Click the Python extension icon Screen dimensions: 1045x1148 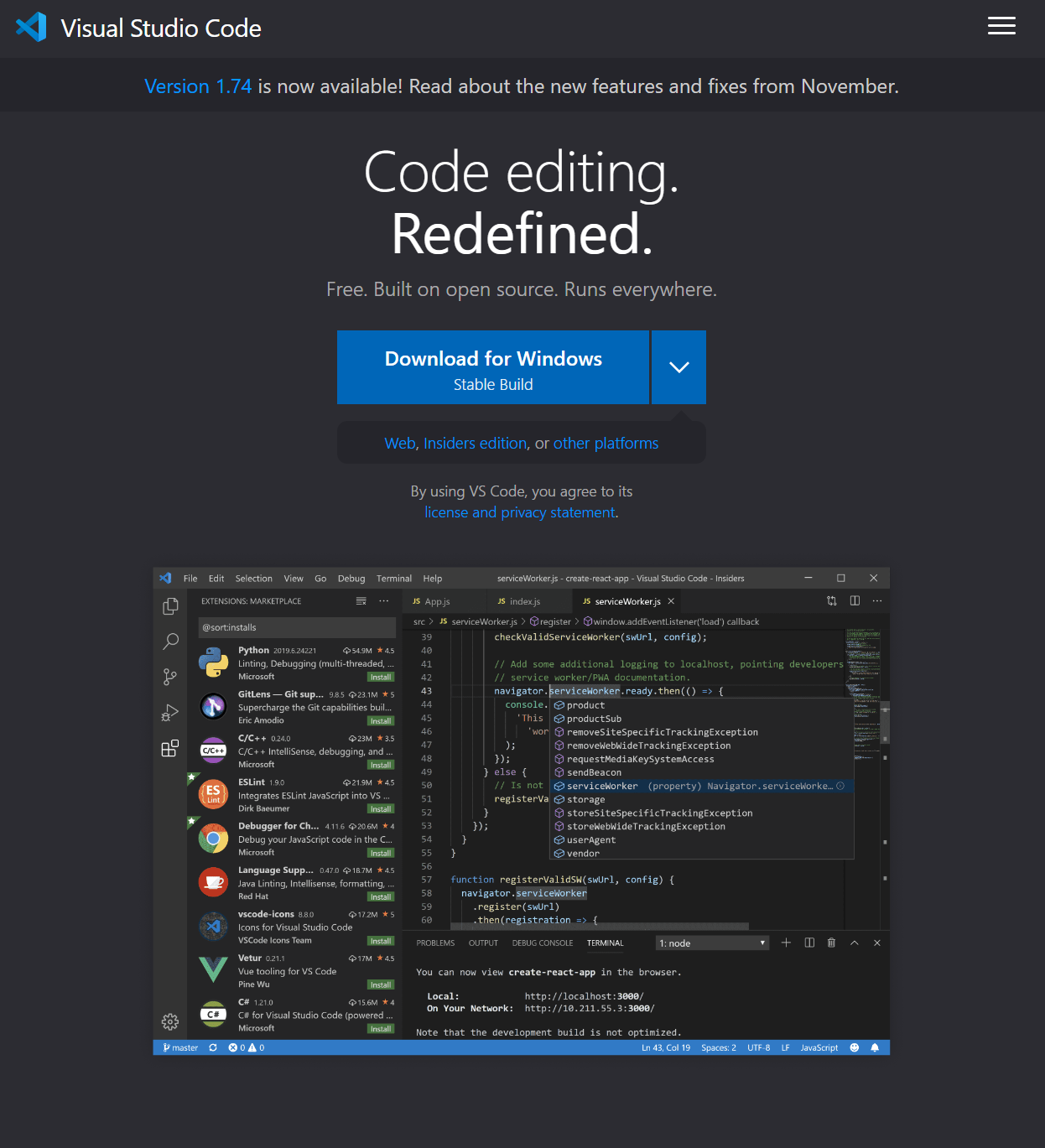[x=214, y=662]
